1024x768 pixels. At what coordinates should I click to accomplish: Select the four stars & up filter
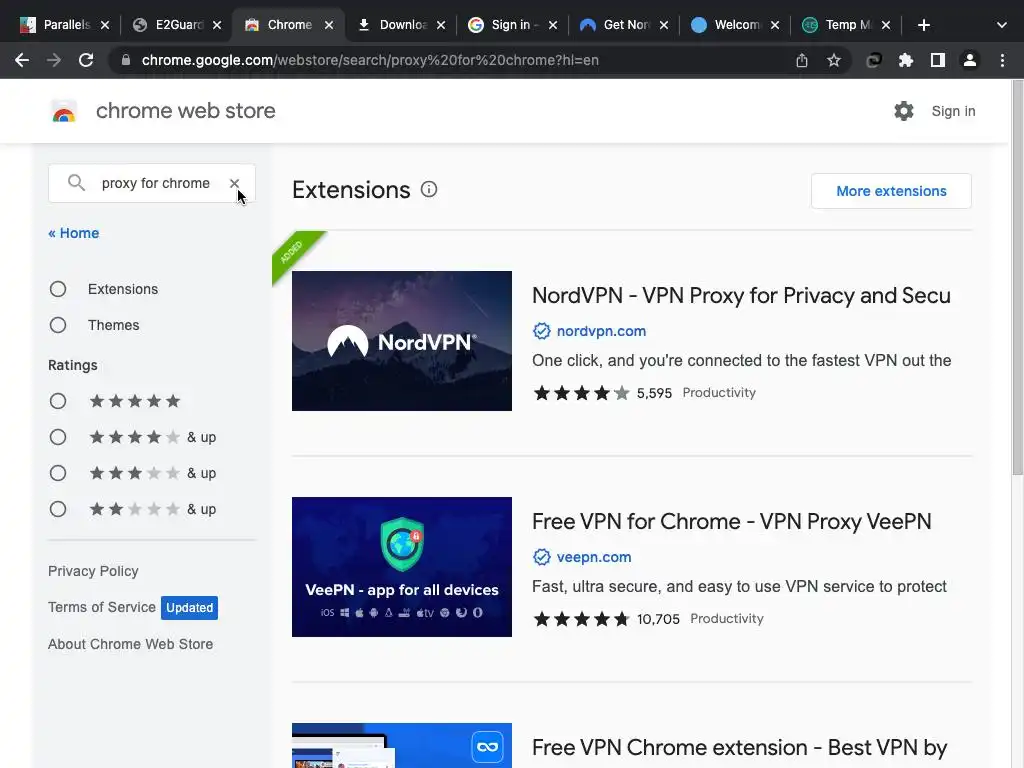pos(58,437)
